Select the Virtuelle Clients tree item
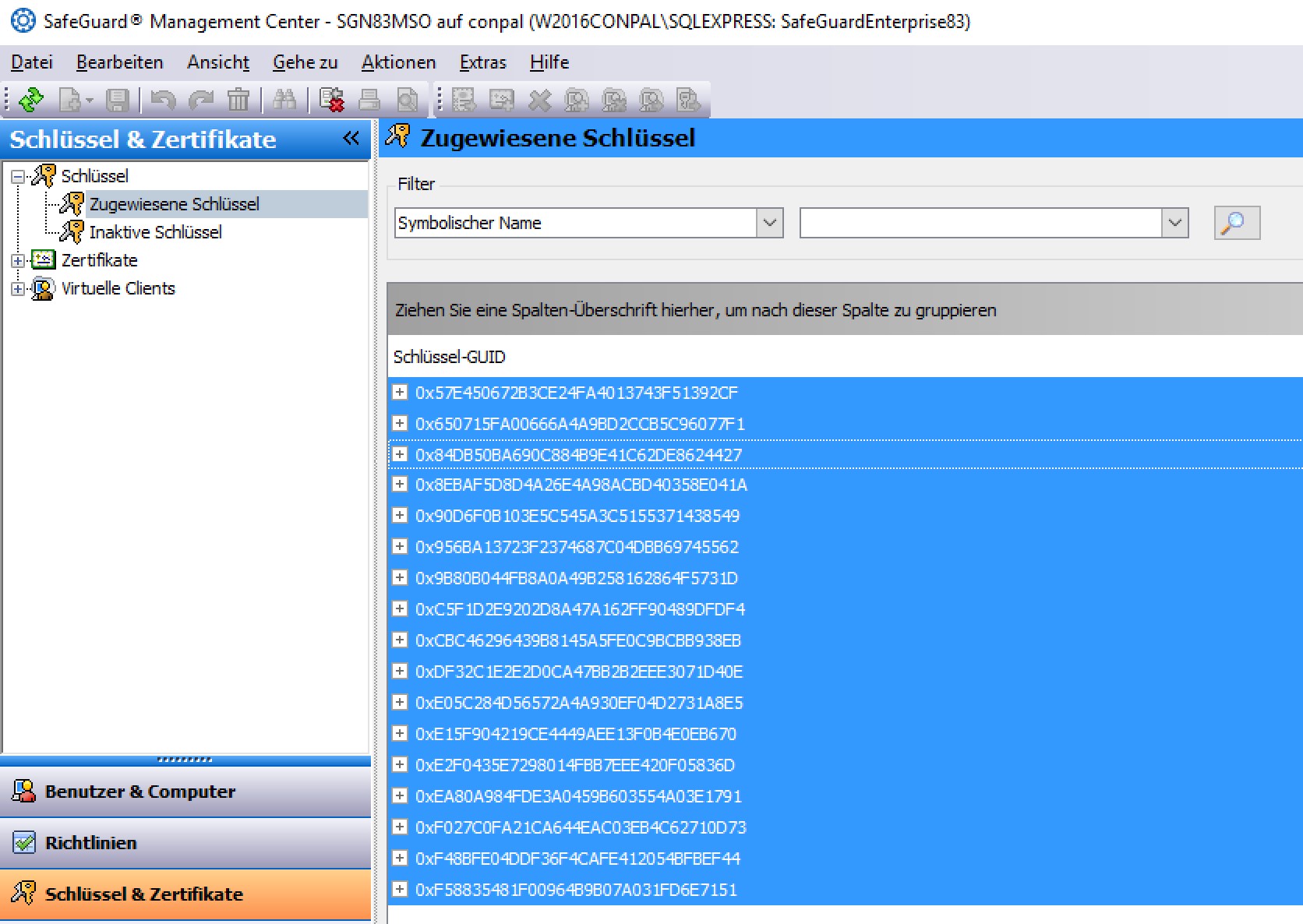The height and width of the screenshot is (924, 1303). pos(118,288)
